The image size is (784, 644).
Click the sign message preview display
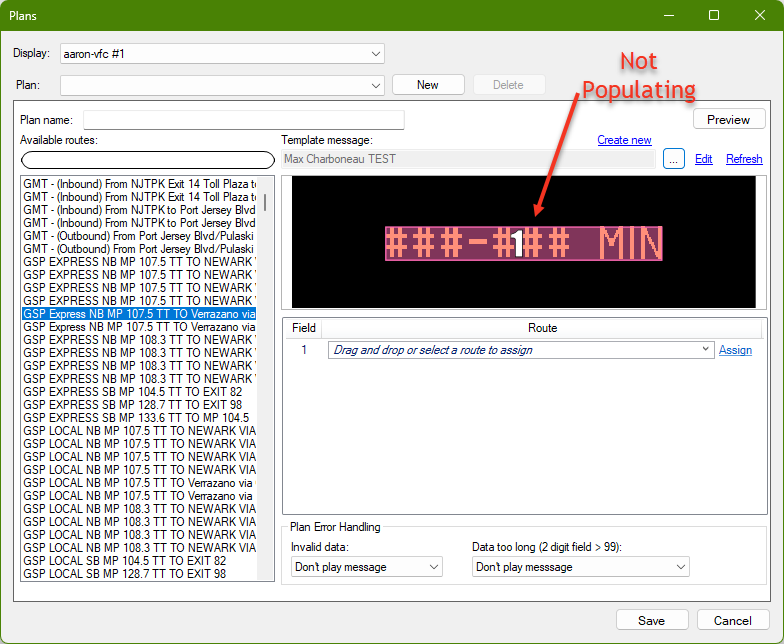(523, 242)
